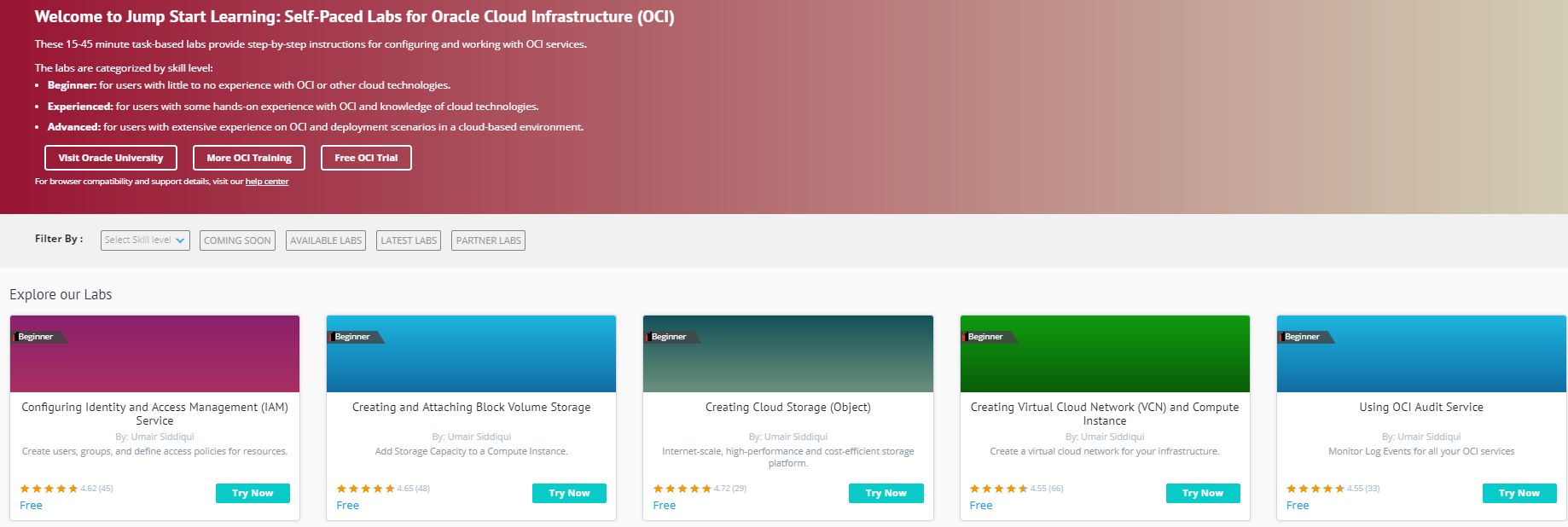
Task: Follow the help center link
Action: click(x=267, y=182)
